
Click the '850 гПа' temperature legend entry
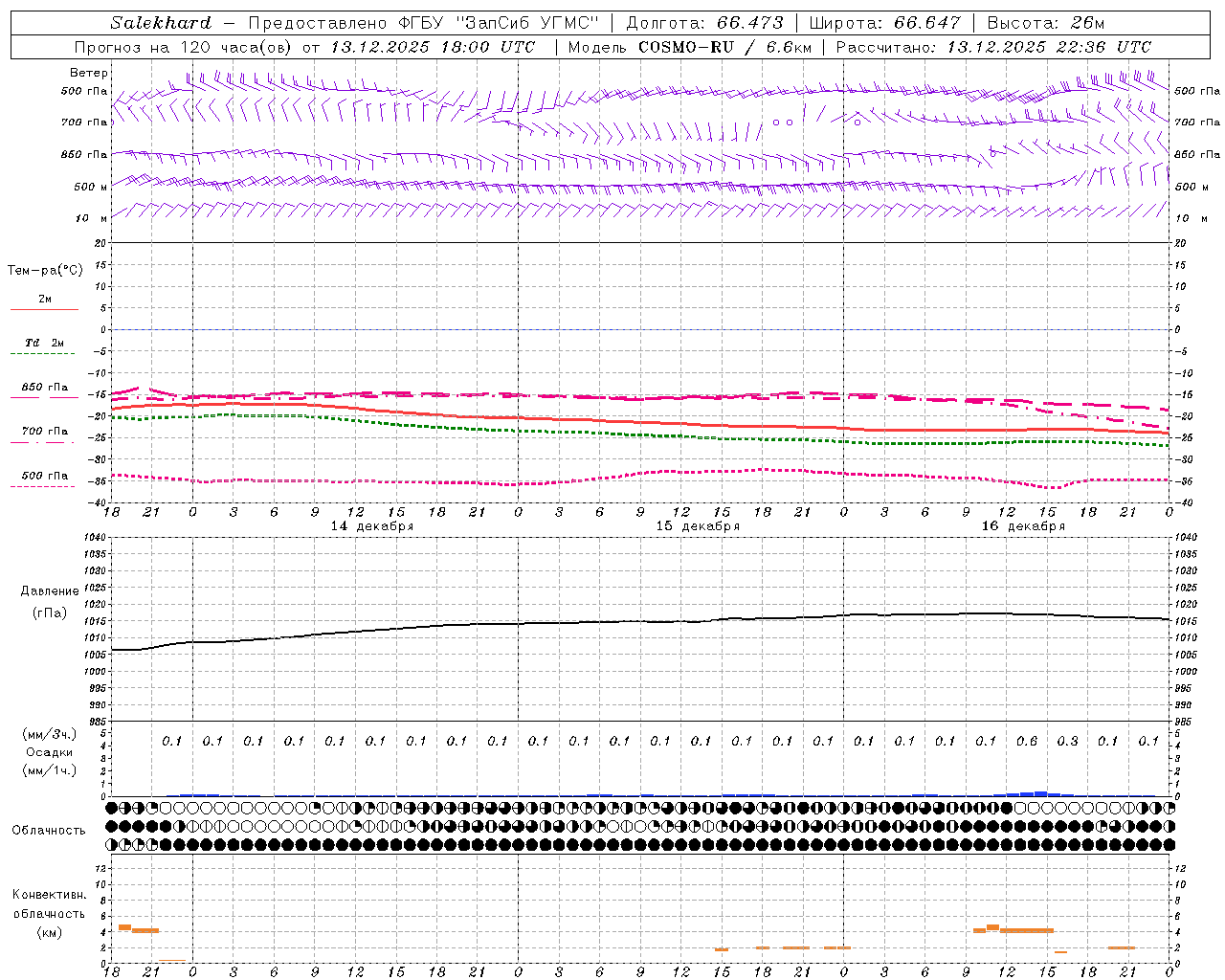pyautogui.click(x=44, y=388)
